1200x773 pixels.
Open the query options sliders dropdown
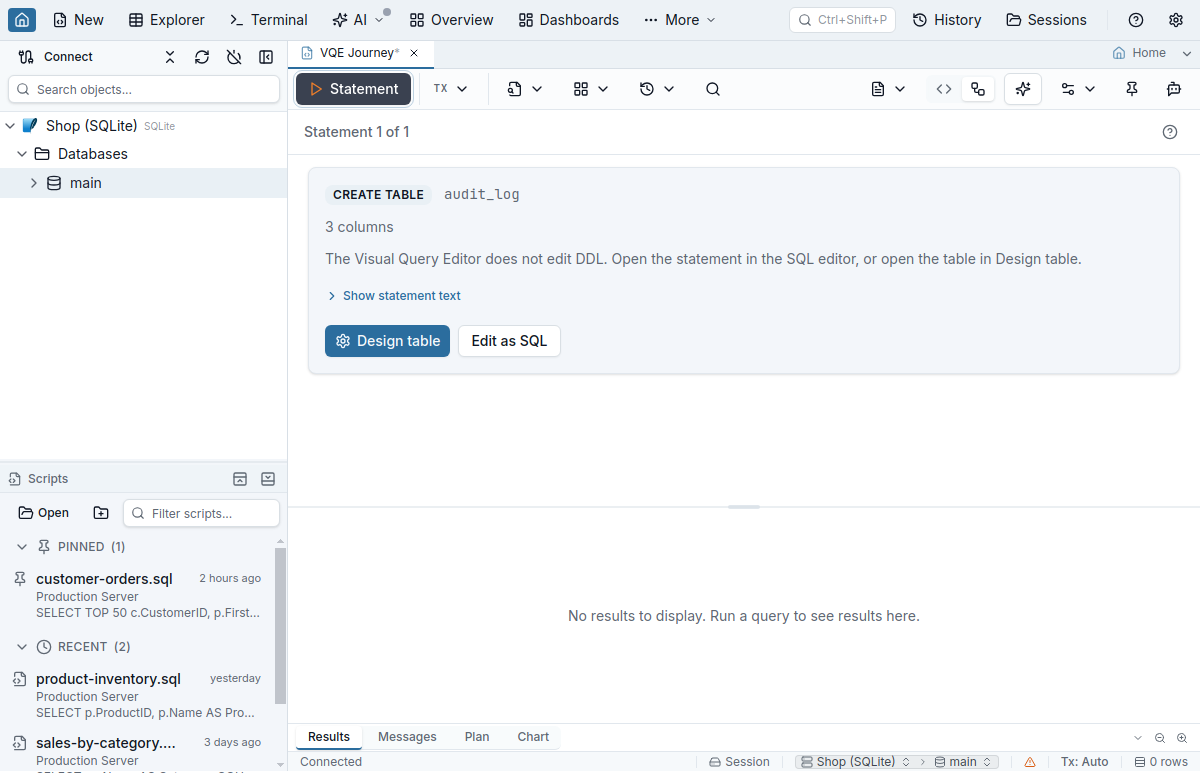click(x=1078, y=89)
